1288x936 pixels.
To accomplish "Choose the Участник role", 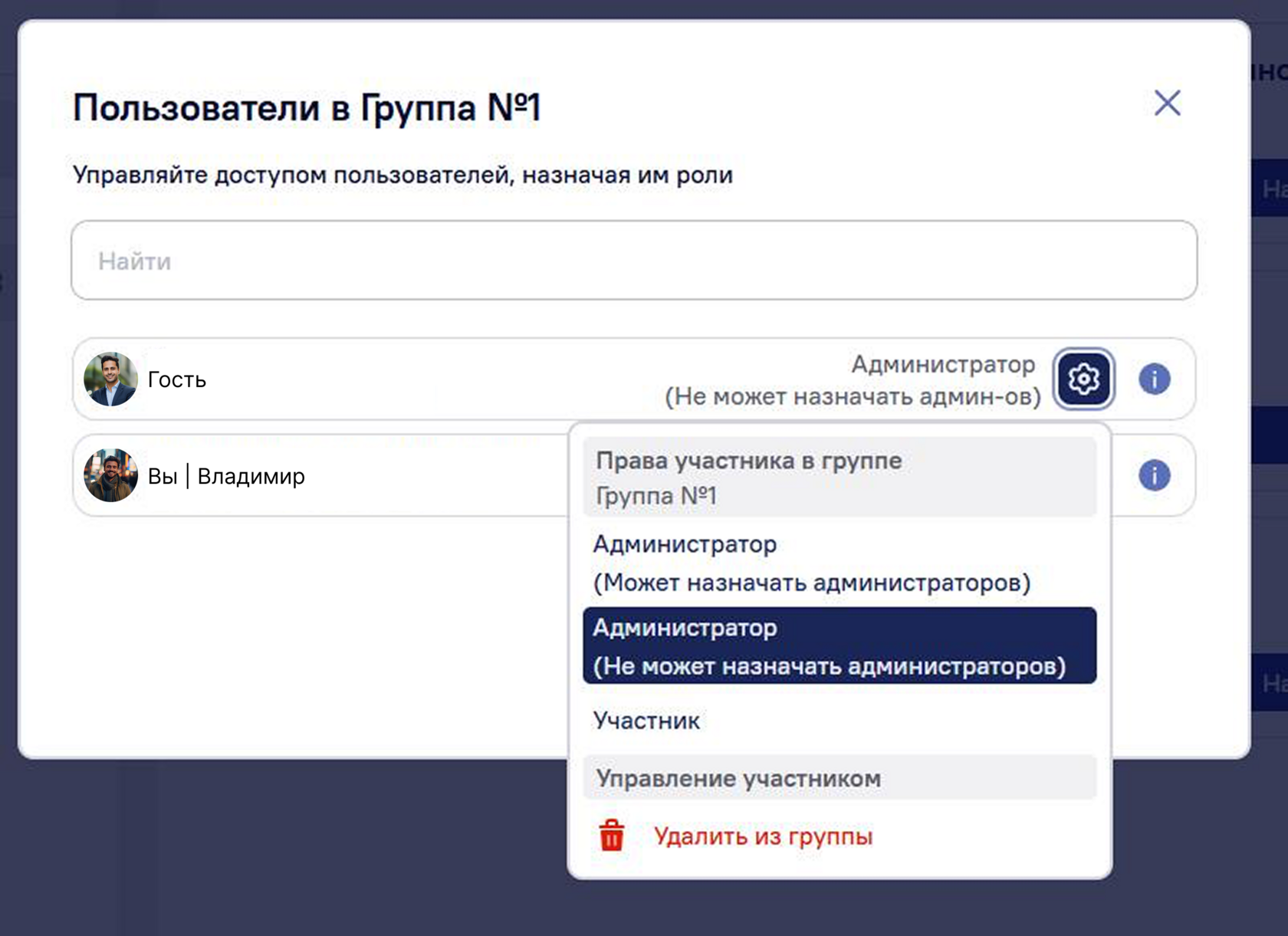I will click(x=646, y=721).
